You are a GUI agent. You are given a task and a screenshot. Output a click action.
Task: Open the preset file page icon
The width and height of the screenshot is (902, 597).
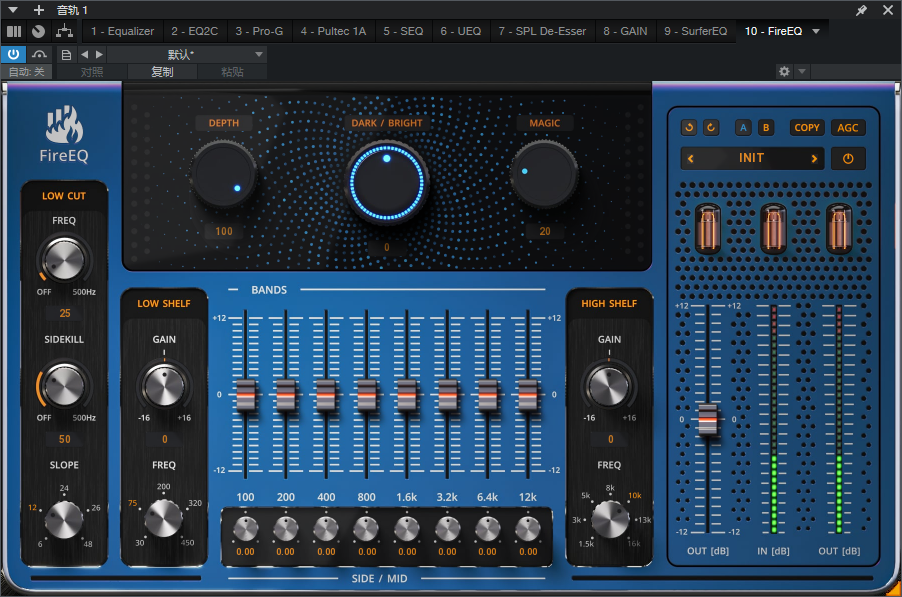coord(66,55)
